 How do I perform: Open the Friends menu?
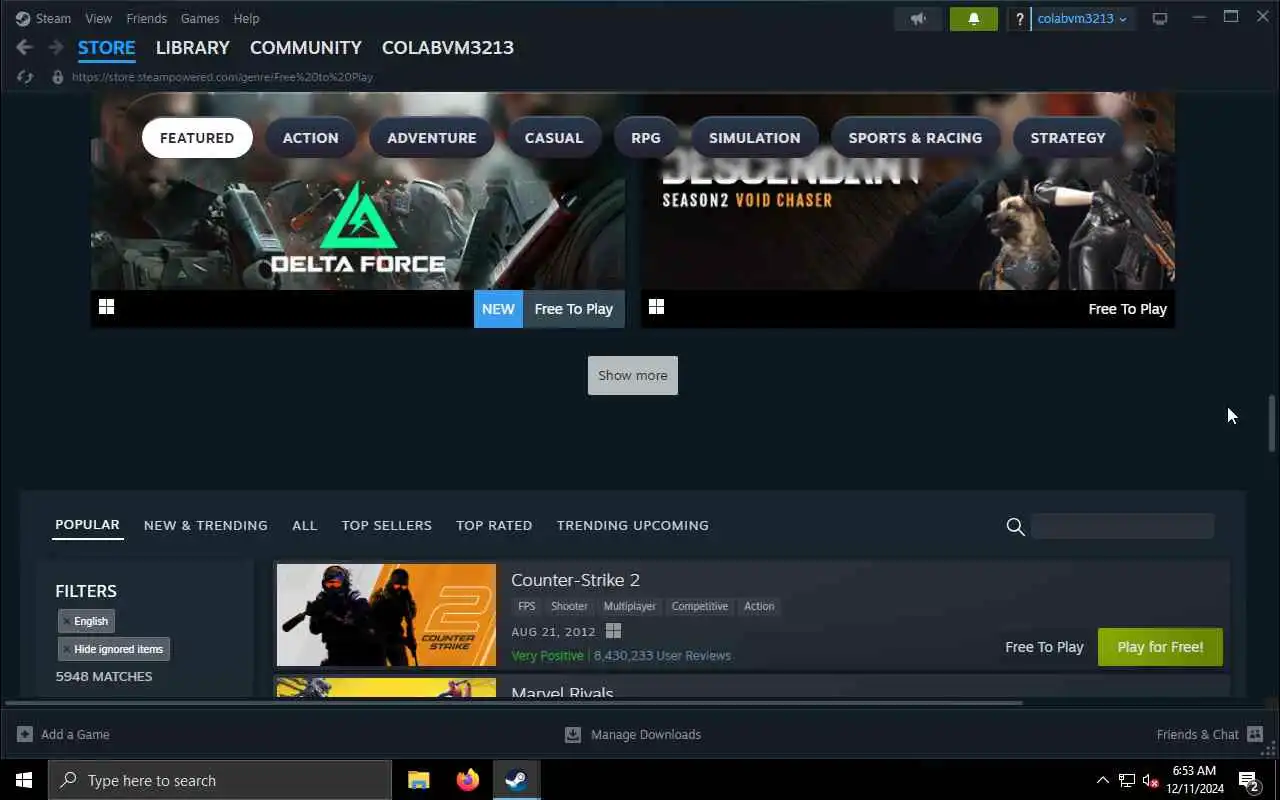pos(146,18)
